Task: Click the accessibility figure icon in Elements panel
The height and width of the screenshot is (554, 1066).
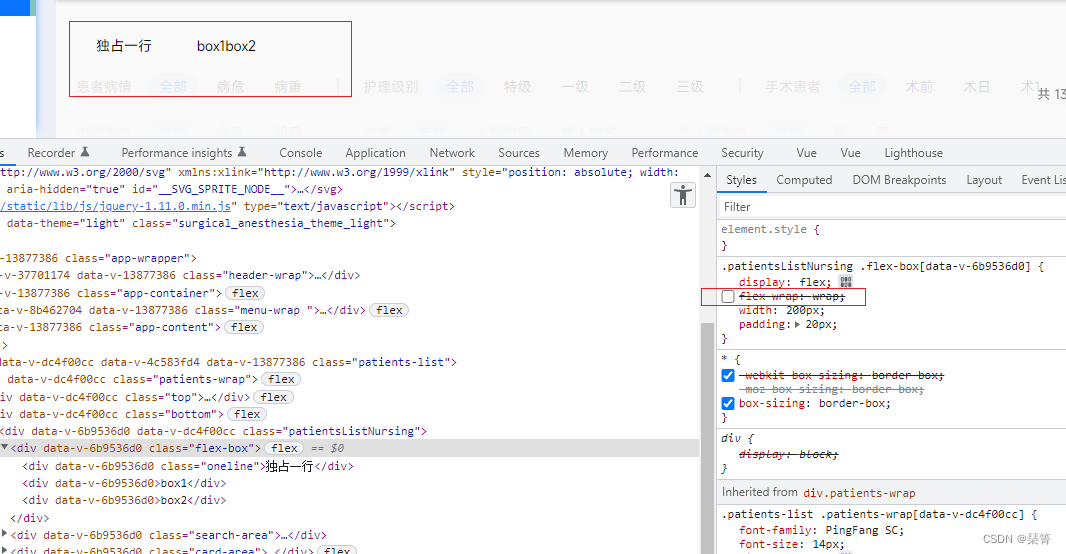Action: point(683,195)
